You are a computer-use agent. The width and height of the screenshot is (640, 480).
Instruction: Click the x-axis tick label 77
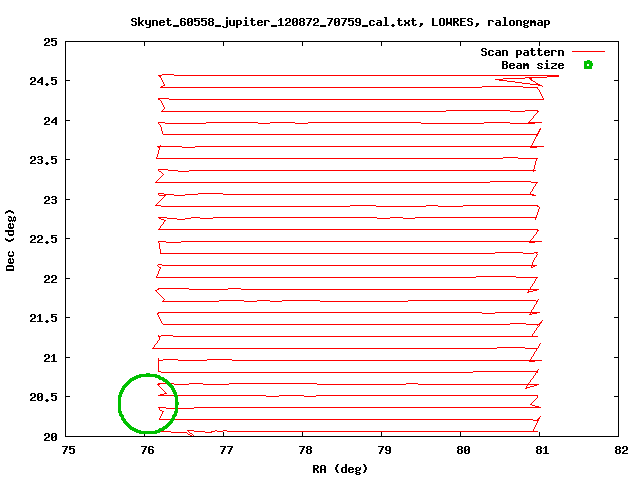pyautogui.click(x=226, y=450)
